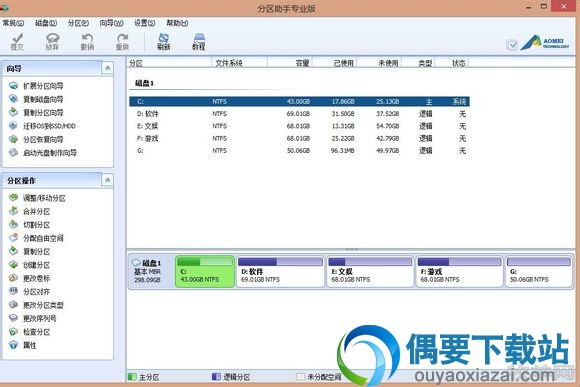
Task: Select G: 50.06GB block in disk map
Action: pos(539,272)
